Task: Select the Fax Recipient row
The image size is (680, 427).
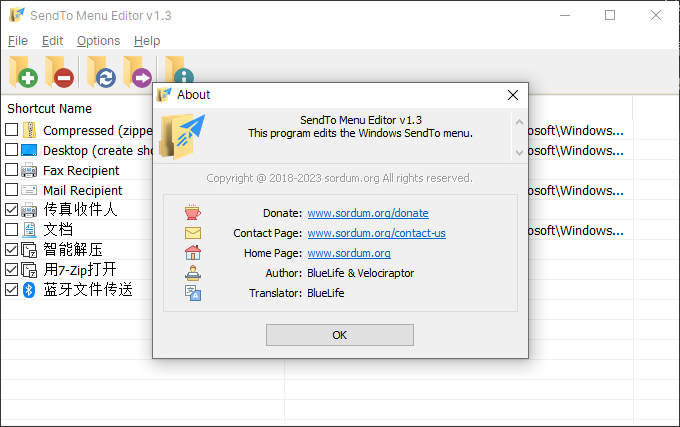Action: coord(81,170)
